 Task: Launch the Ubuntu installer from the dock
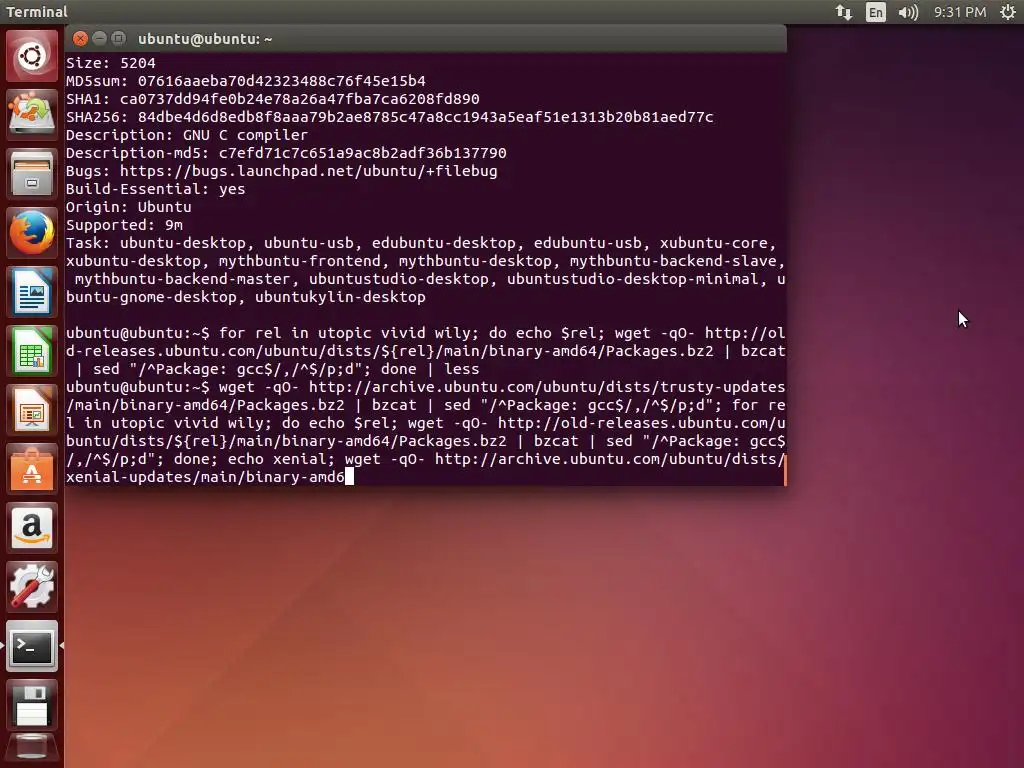(31, 114)
